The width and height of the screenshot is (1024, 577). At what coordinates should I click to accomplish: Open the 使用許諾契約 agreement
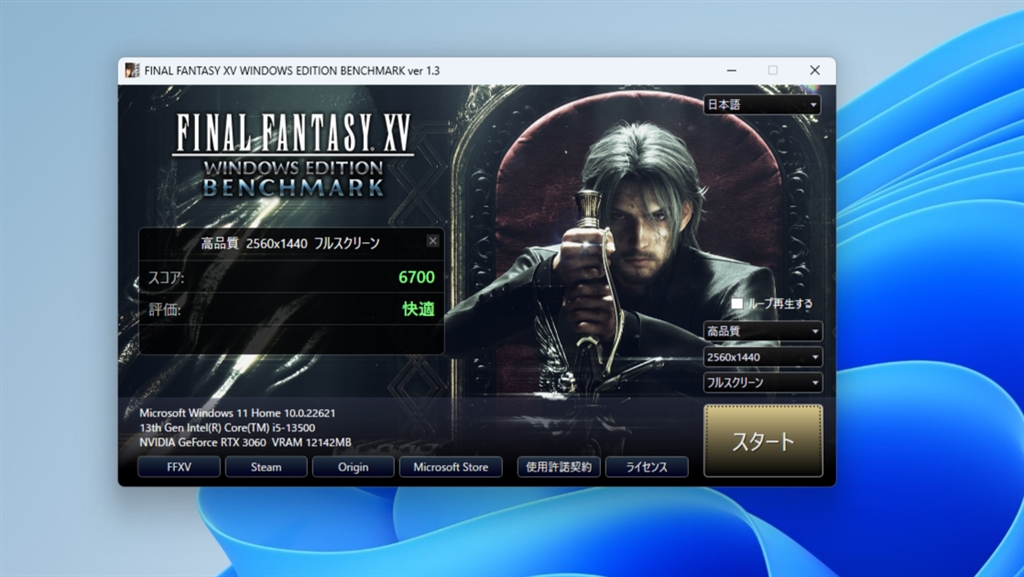[558, 467]
